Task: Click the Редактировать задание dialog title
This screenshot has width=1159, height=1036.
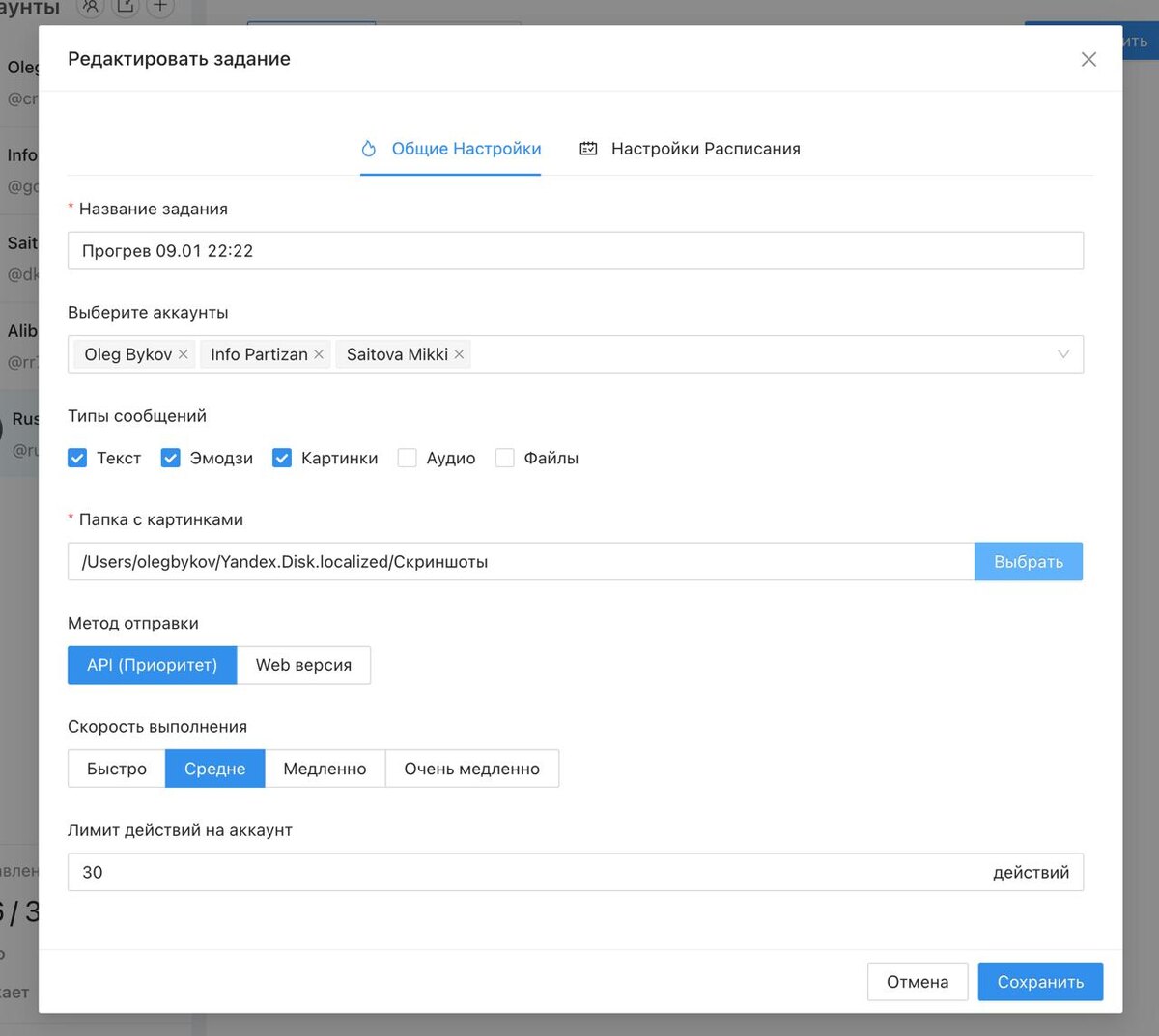Action: [x=179, y=59]
